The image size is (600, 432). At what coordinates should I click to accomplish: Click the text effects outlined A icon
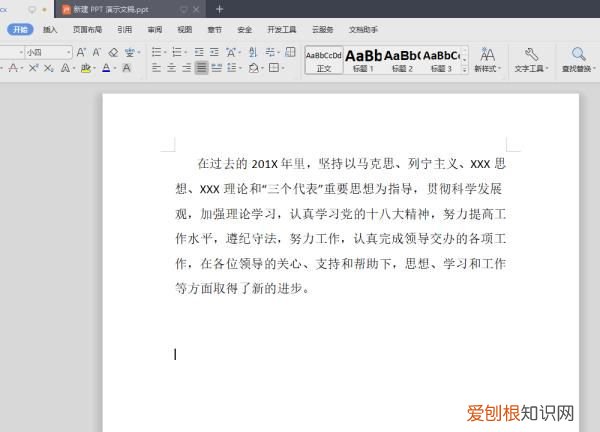(x=65, y=68)
